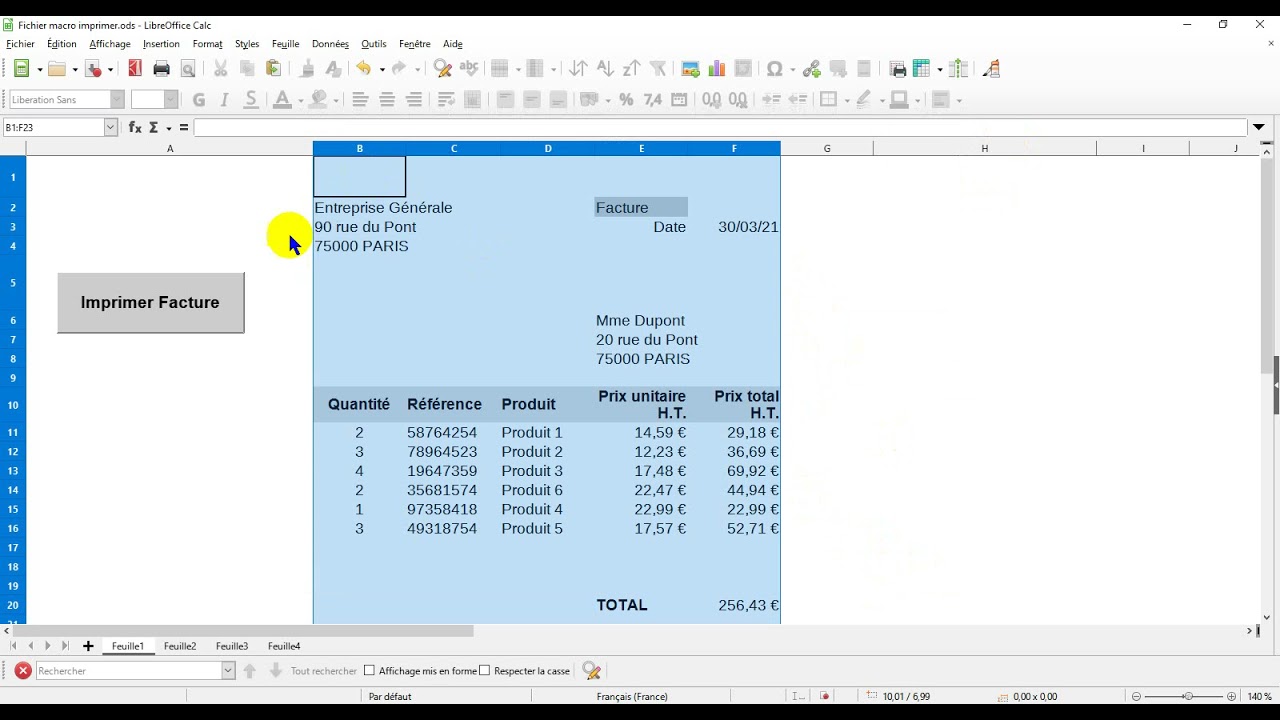Click the font color A swatch
Screen dimensions: 1280x720
click(x=282, y=99)
